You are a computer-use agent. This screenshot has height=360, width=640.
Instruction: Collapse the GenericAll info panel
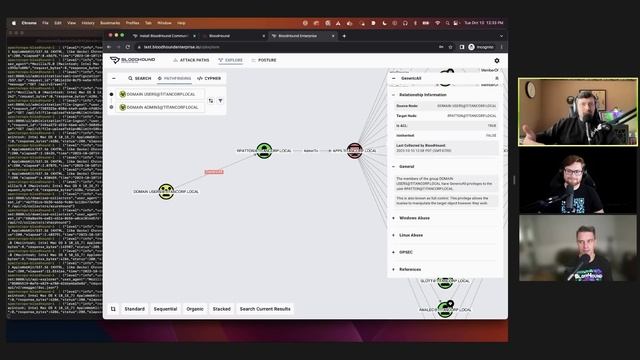394,78
